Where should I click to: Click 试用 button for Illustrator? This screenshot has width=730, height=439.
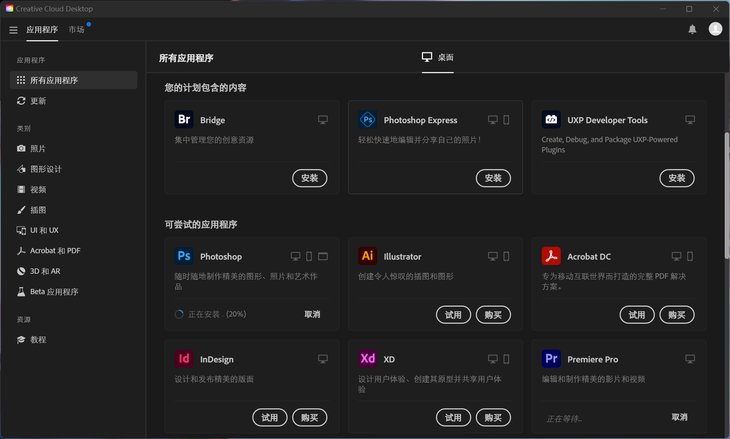point(453,315)
